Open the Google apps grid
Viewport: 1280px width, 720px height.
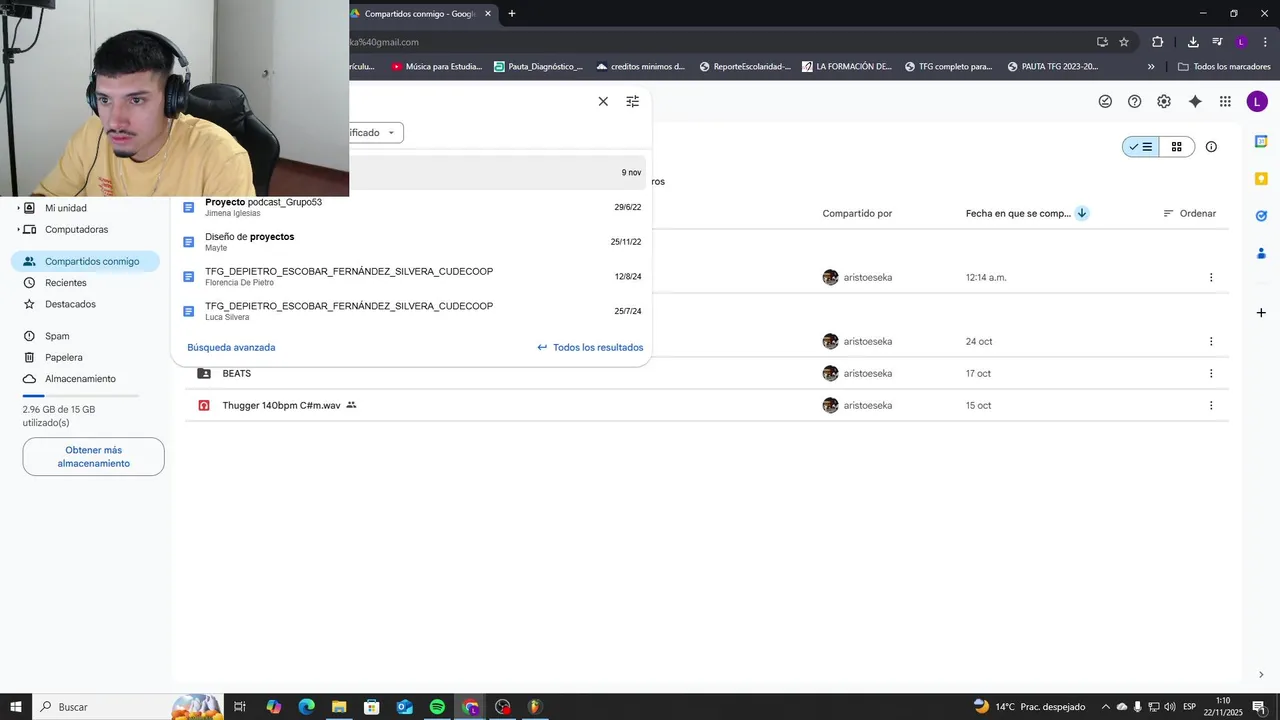tap(1225, 101)
